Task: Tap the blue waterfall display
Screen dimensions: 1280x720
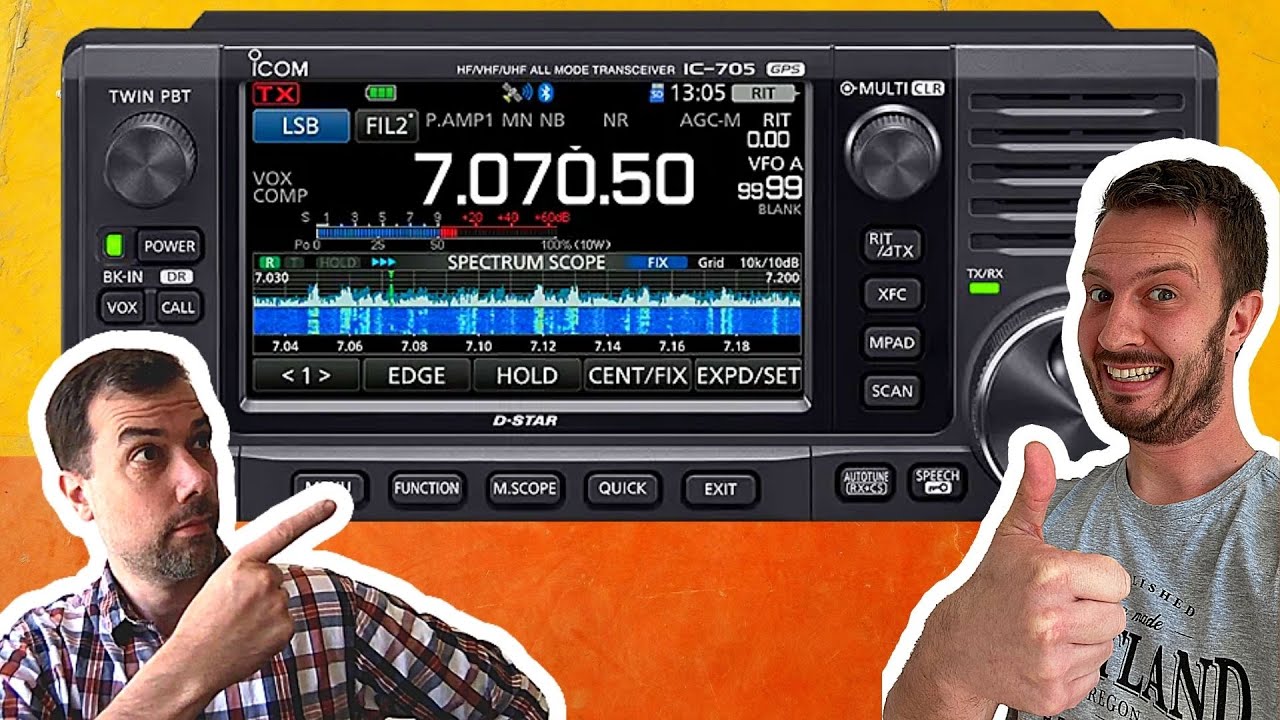Action: (x=527, y=320)
